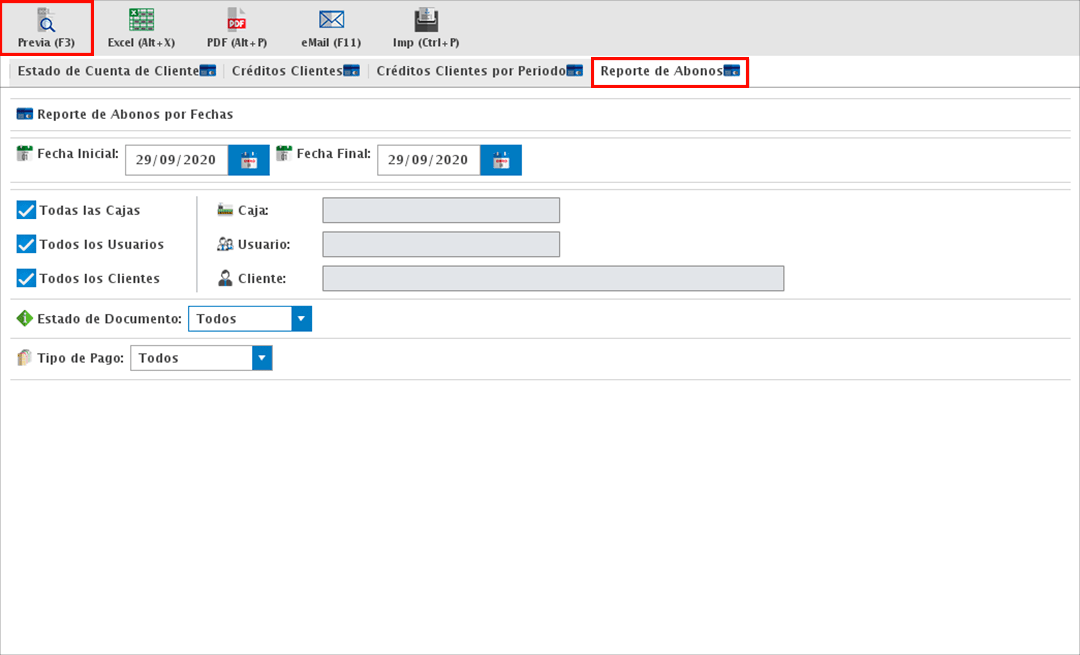Open calendar picker for Fecha Inicial
This screenshot has width=1080, height=655.
249,160
